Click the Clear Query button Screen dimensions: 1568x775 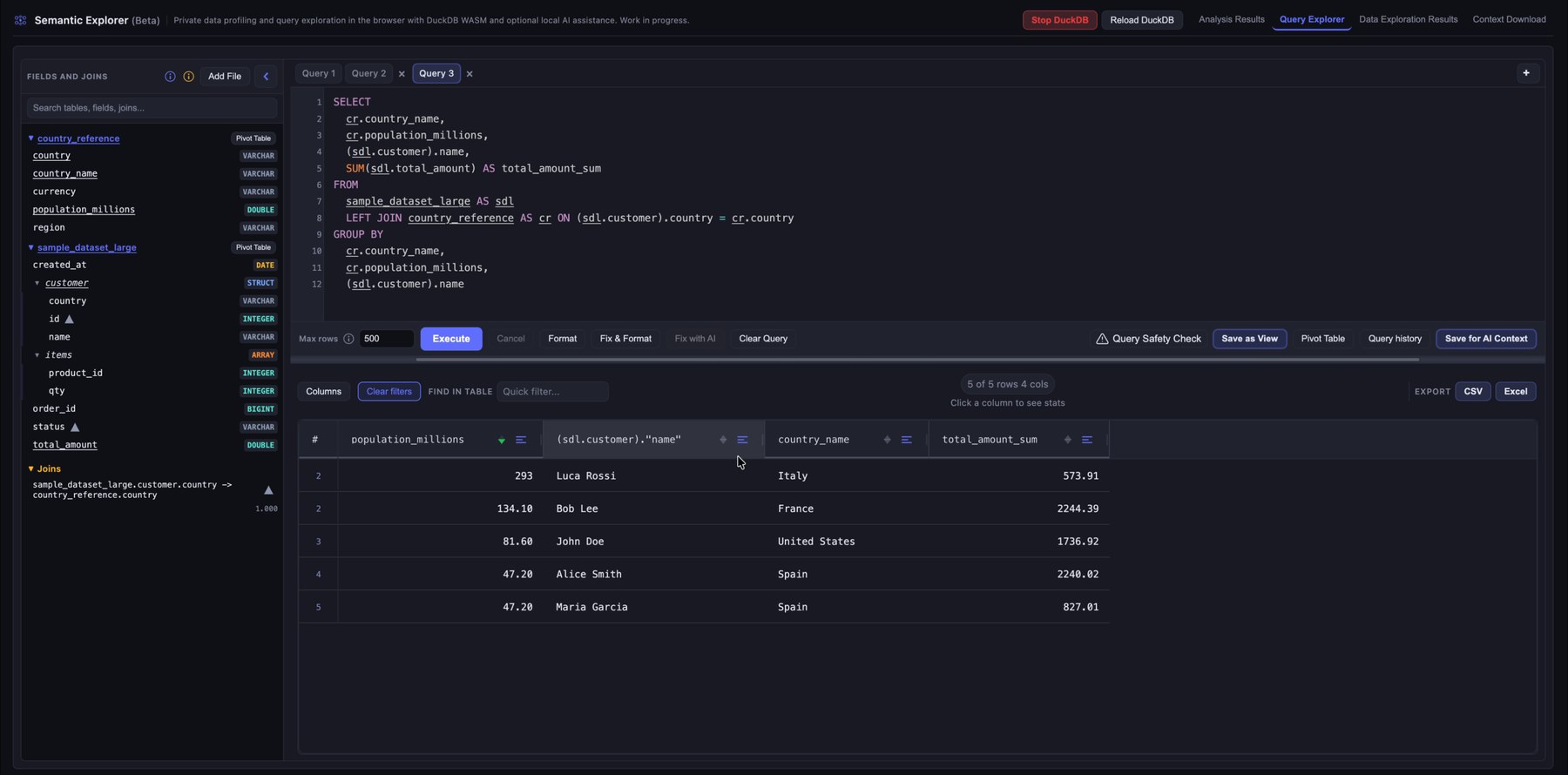763,339
